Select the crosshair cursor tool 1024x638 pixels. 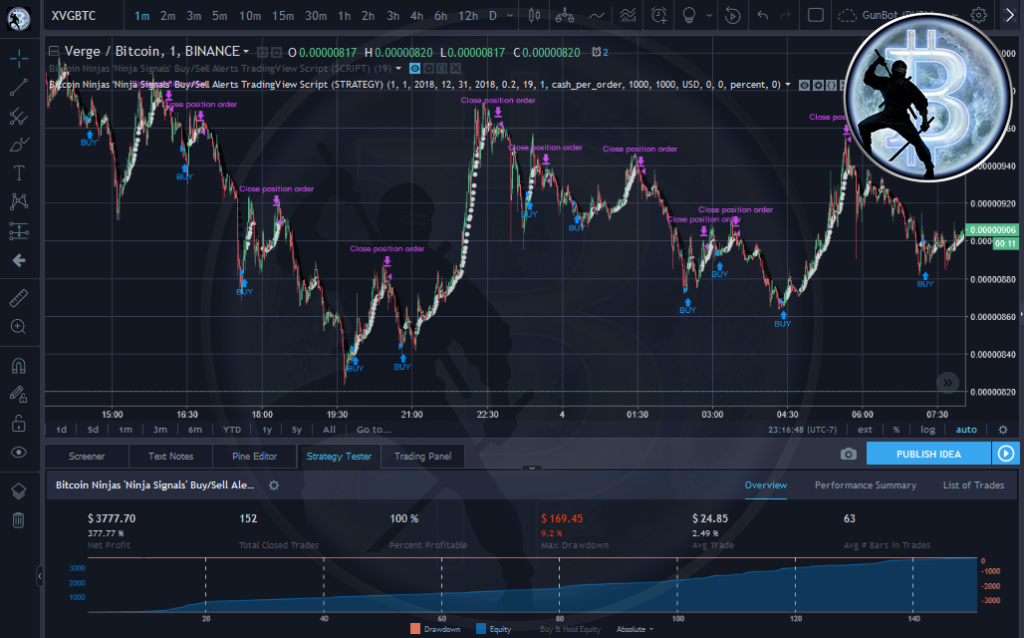point(19,59)
